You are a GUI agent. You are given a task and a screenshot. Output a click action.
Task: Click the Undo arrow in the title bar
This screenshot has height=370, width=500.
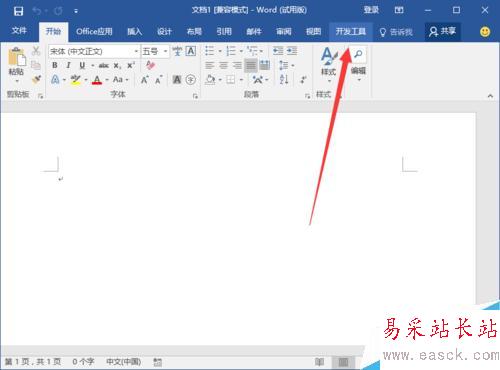pos(36,11)
